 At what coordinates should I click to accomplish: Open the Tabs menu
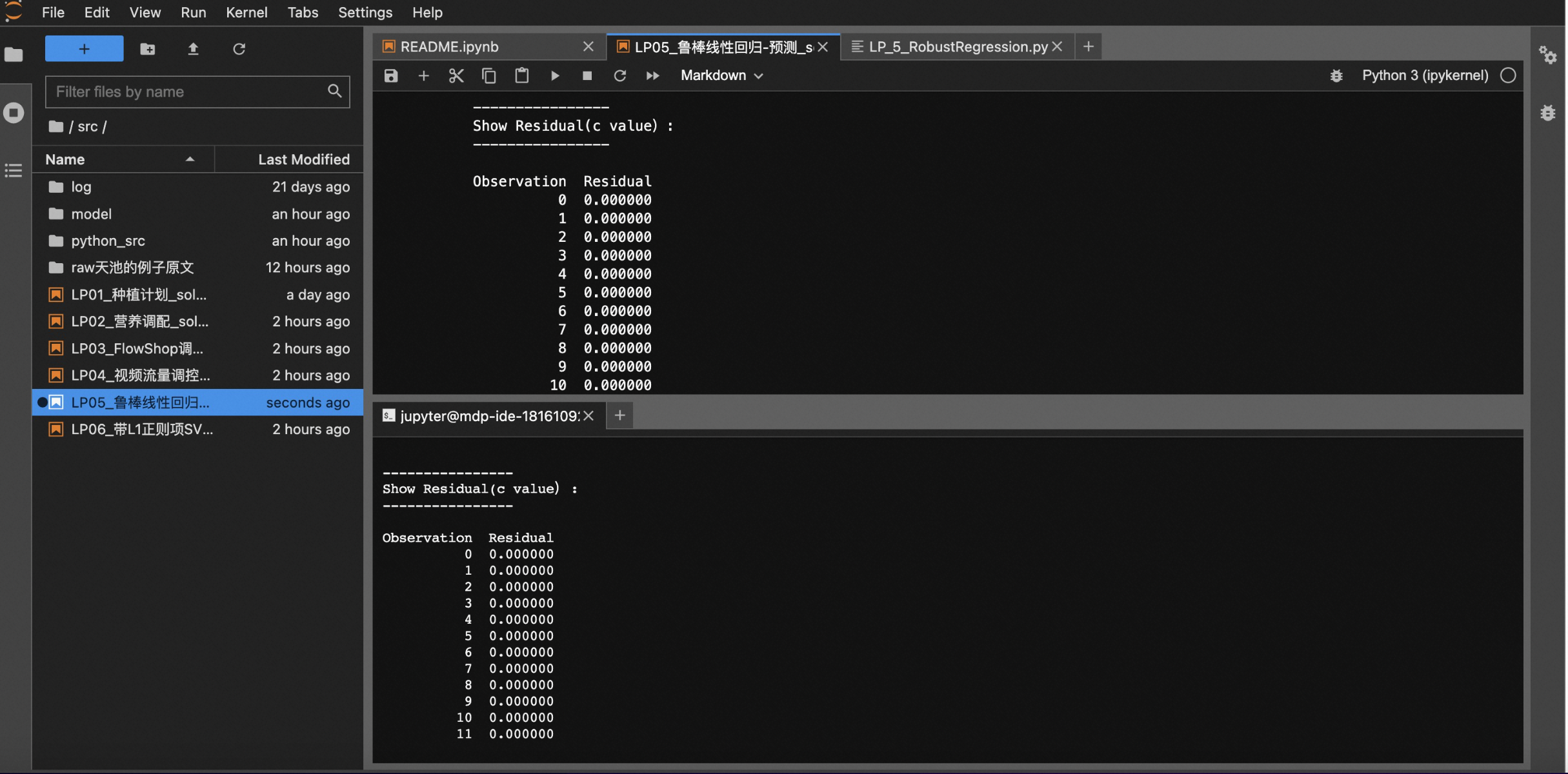[303, 12]
